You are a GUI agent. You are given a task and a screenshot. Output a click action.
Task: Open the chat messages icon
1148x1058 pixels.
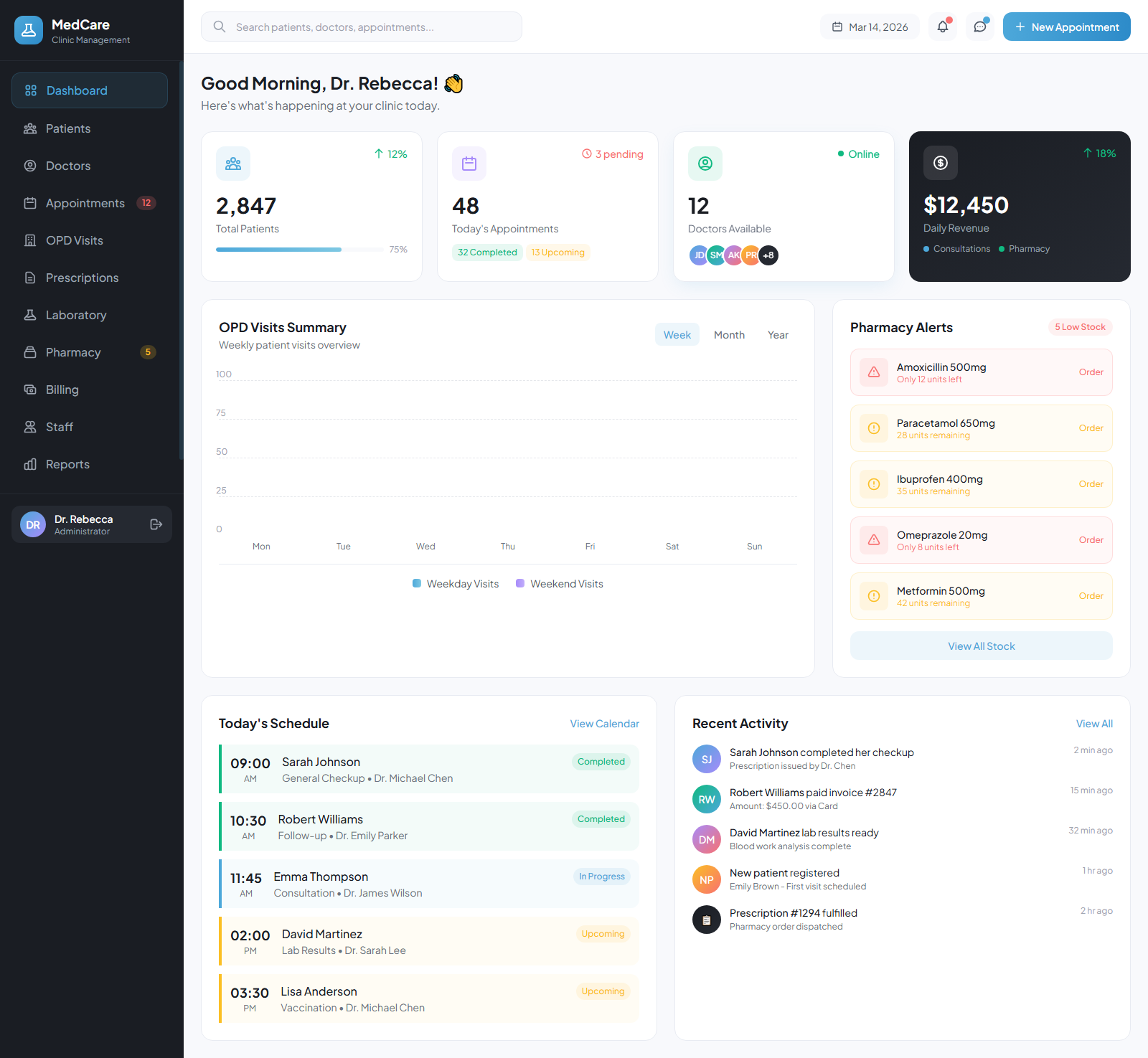[980, 27]
